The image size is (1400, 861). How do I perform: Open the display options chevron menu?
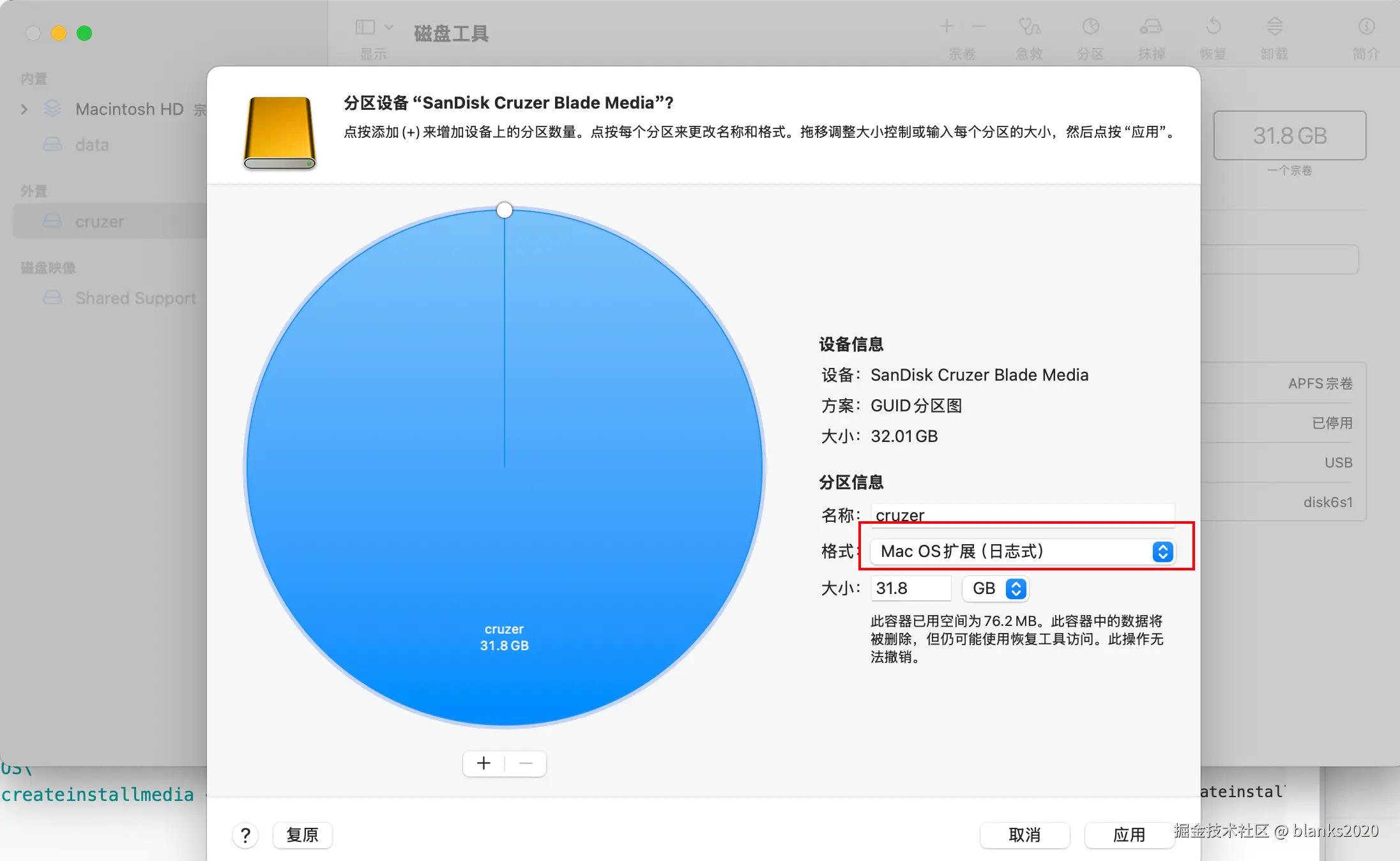[388, 27]
